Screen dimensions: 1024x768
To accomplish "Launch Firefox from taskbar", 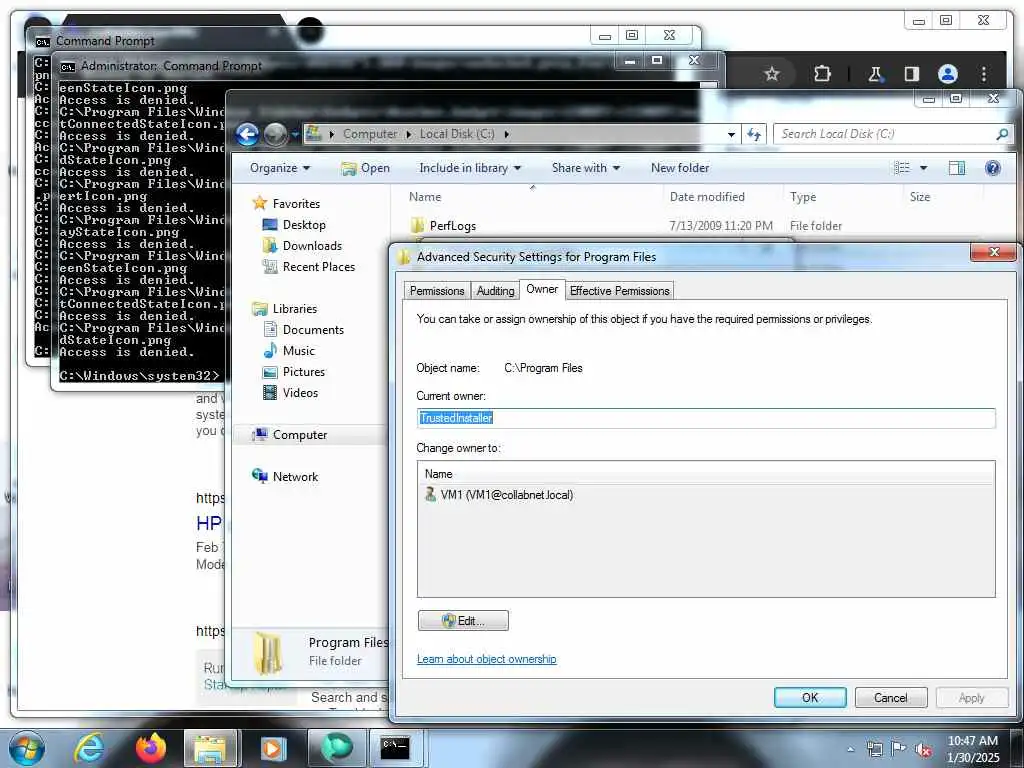I will click(x=150, y=748).
